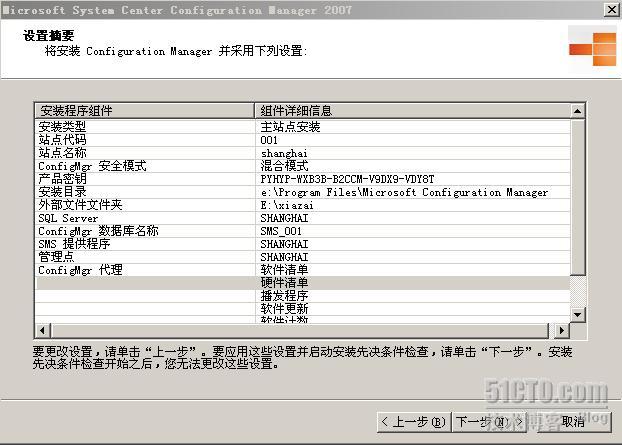622x445 pixels.
Task: Click the list's scroll up arrow
Action: point(578,111)
